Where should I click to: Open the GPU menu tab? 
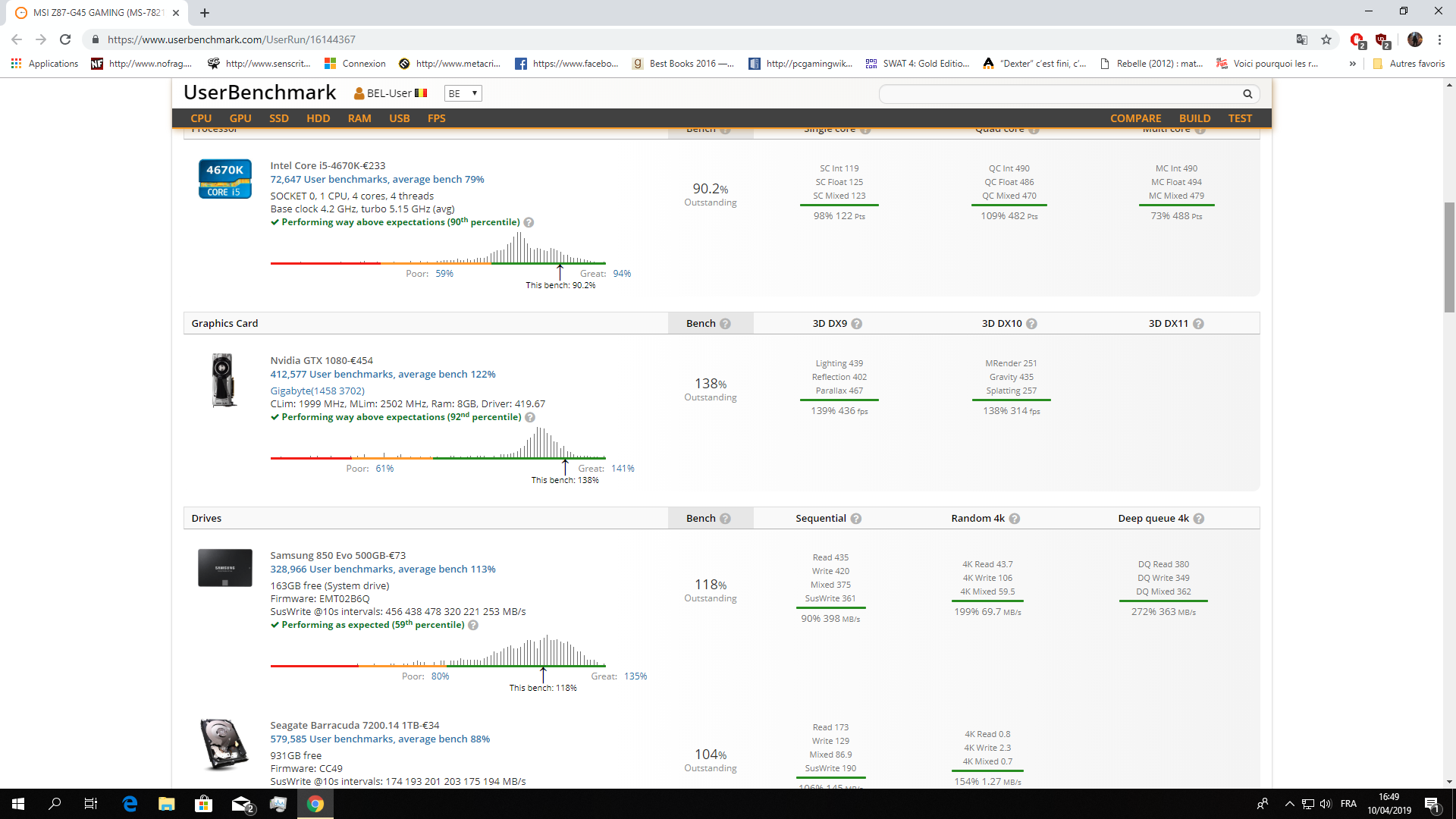point(240,118)
